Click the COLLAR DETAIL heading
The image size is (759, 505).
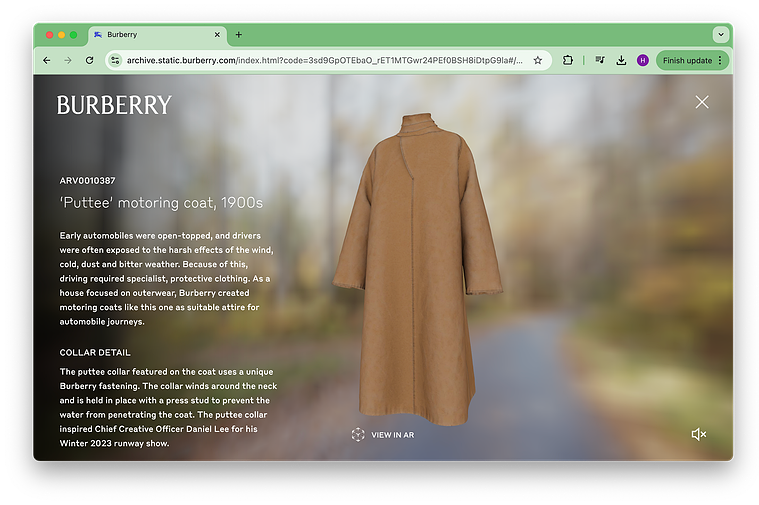tap(95, 352)
